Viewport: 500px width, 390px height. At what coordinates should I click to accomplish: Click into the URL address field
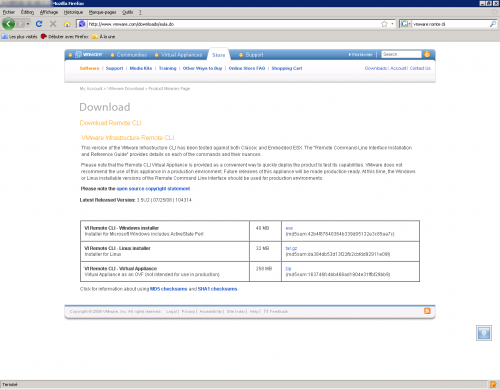pyautogui.click(x=233, y=24)
